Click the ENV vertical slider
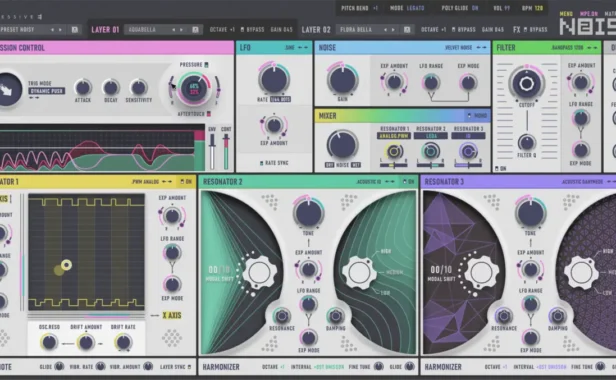 click(212, 152)
